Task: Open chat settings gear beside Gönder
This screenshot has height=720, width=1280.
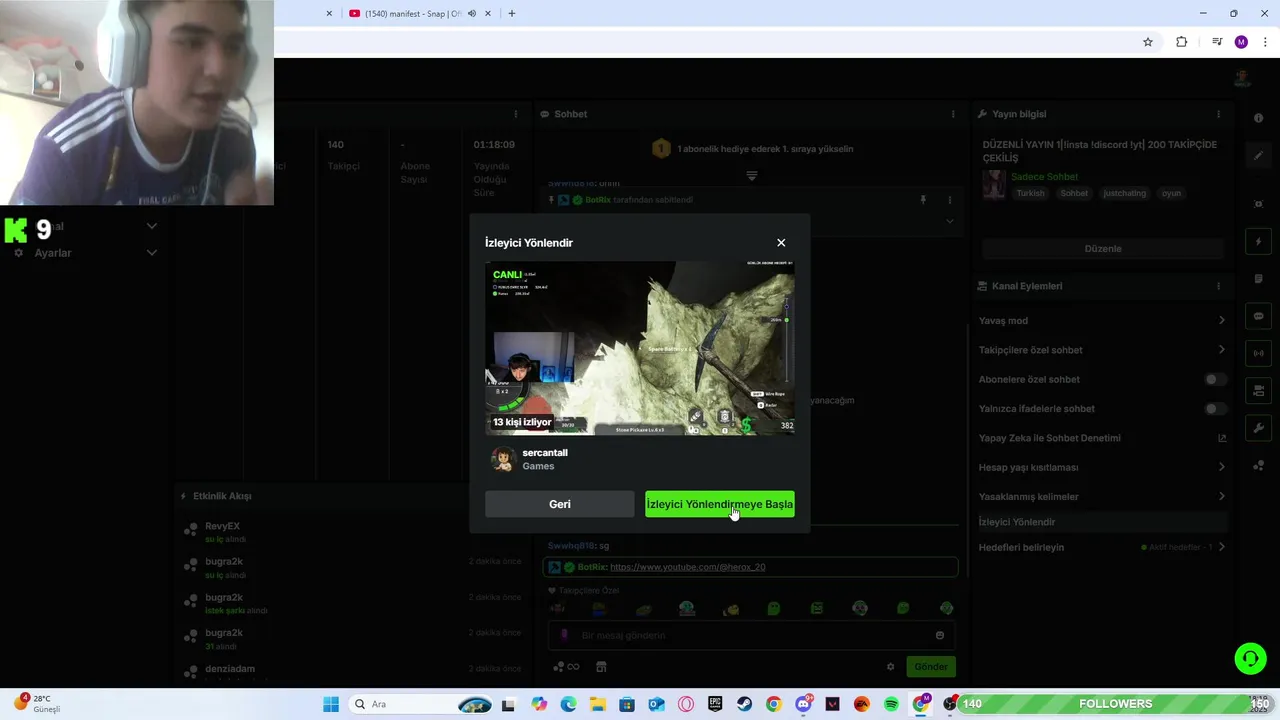Action: coord(890,667)
